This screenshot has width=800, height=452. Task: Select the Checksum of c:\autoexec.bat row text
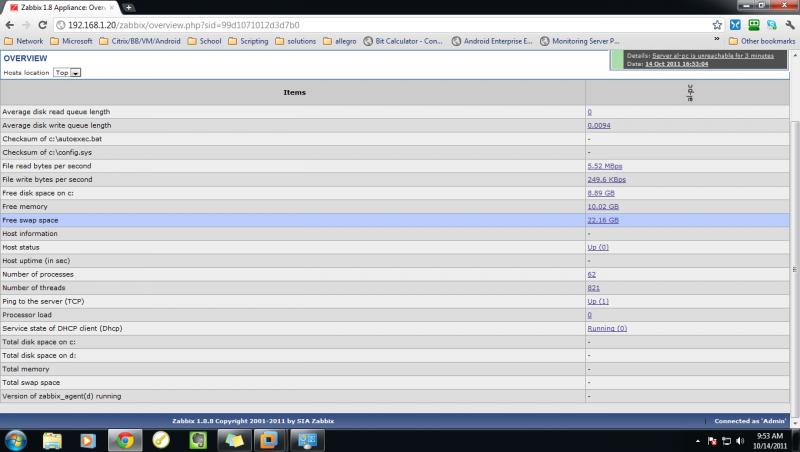(x=52, y=139)
